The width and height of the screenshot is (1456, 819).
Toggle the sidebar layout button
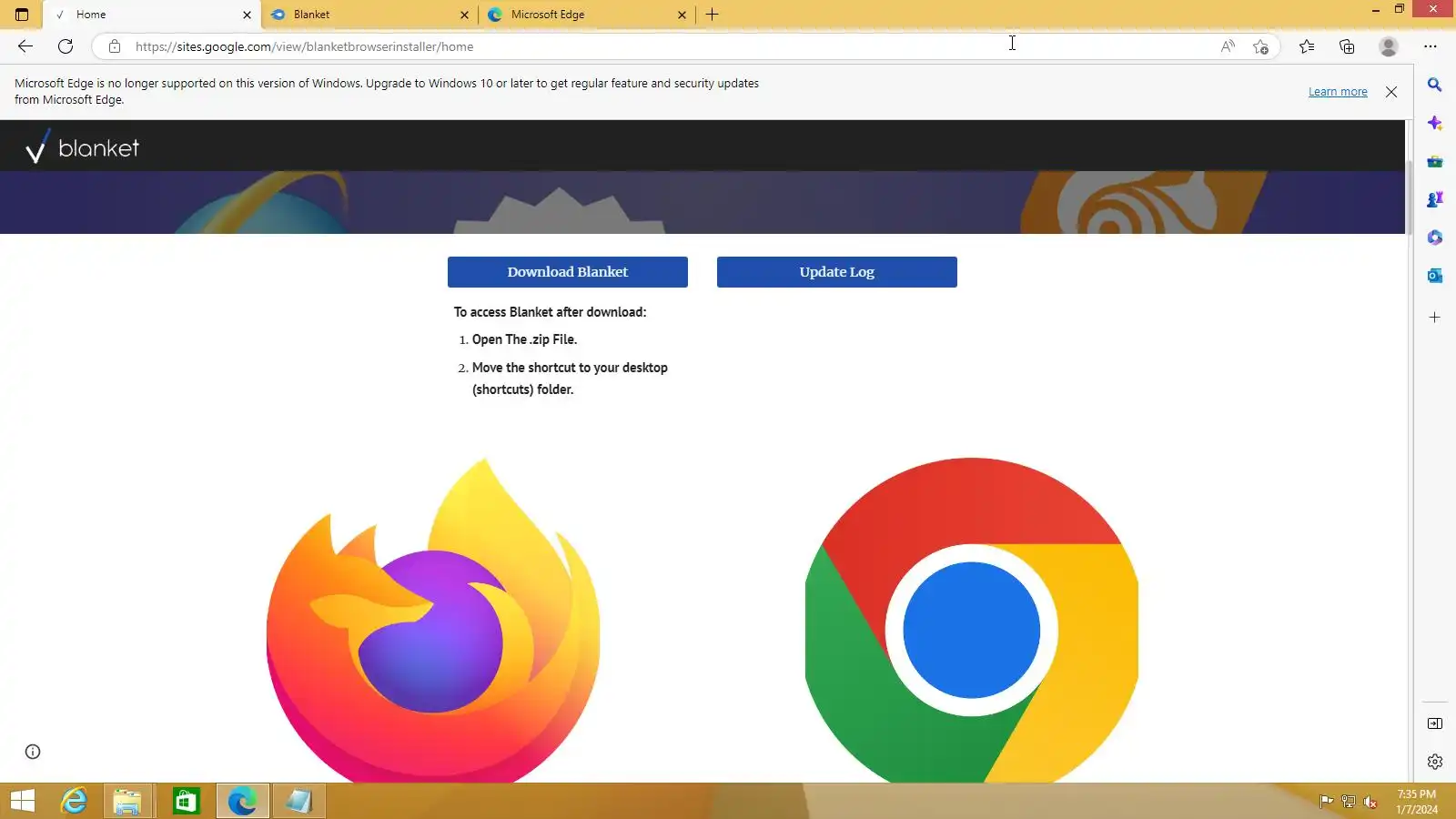coord(1435,723)
